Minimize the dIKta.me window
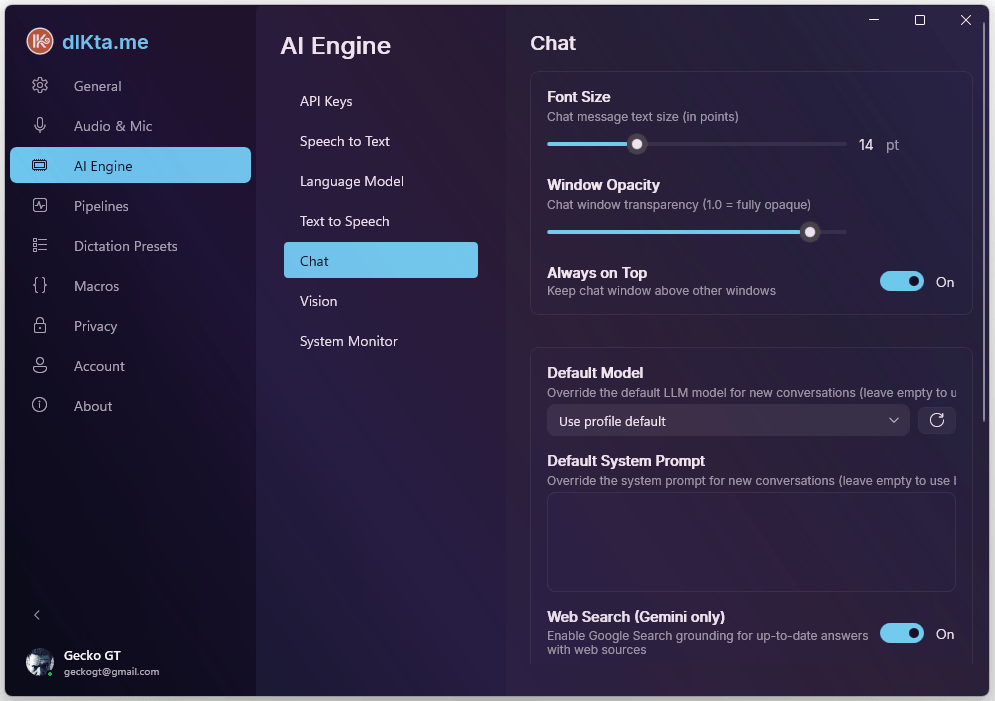995x701 pixels. pos(874,20)
